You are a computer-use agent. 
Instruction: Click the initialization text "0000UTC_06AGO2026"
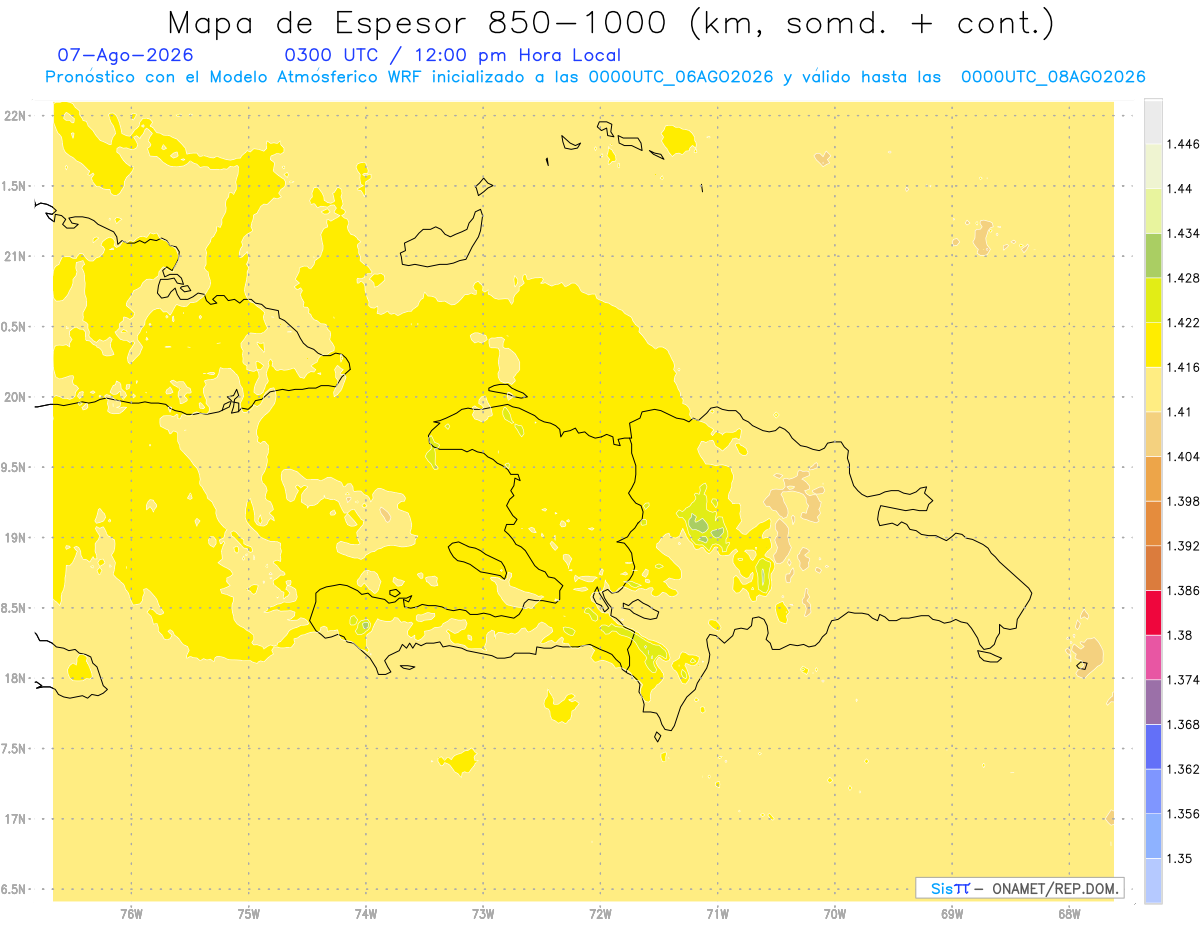681,77
